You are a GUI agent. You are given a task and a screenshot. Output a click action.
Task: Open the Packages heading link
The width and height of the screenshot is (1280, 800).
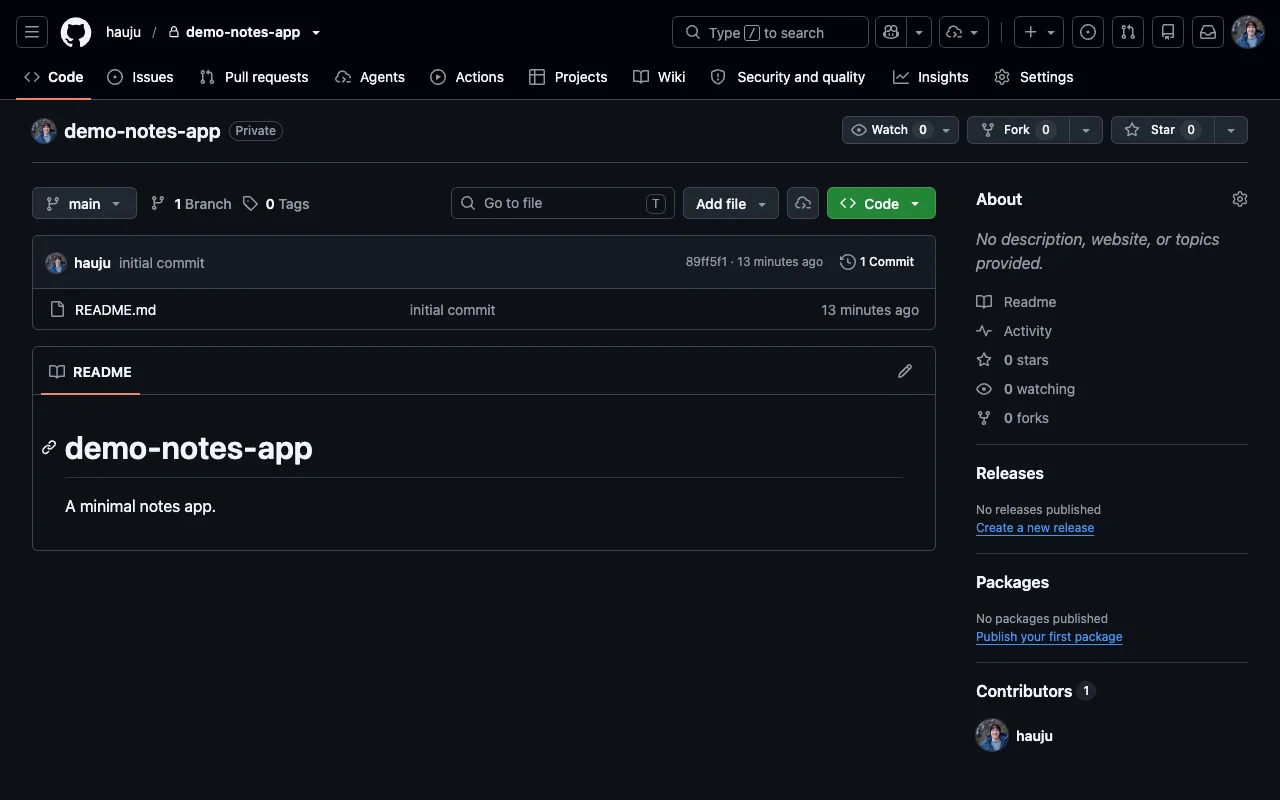point(1012,582)
